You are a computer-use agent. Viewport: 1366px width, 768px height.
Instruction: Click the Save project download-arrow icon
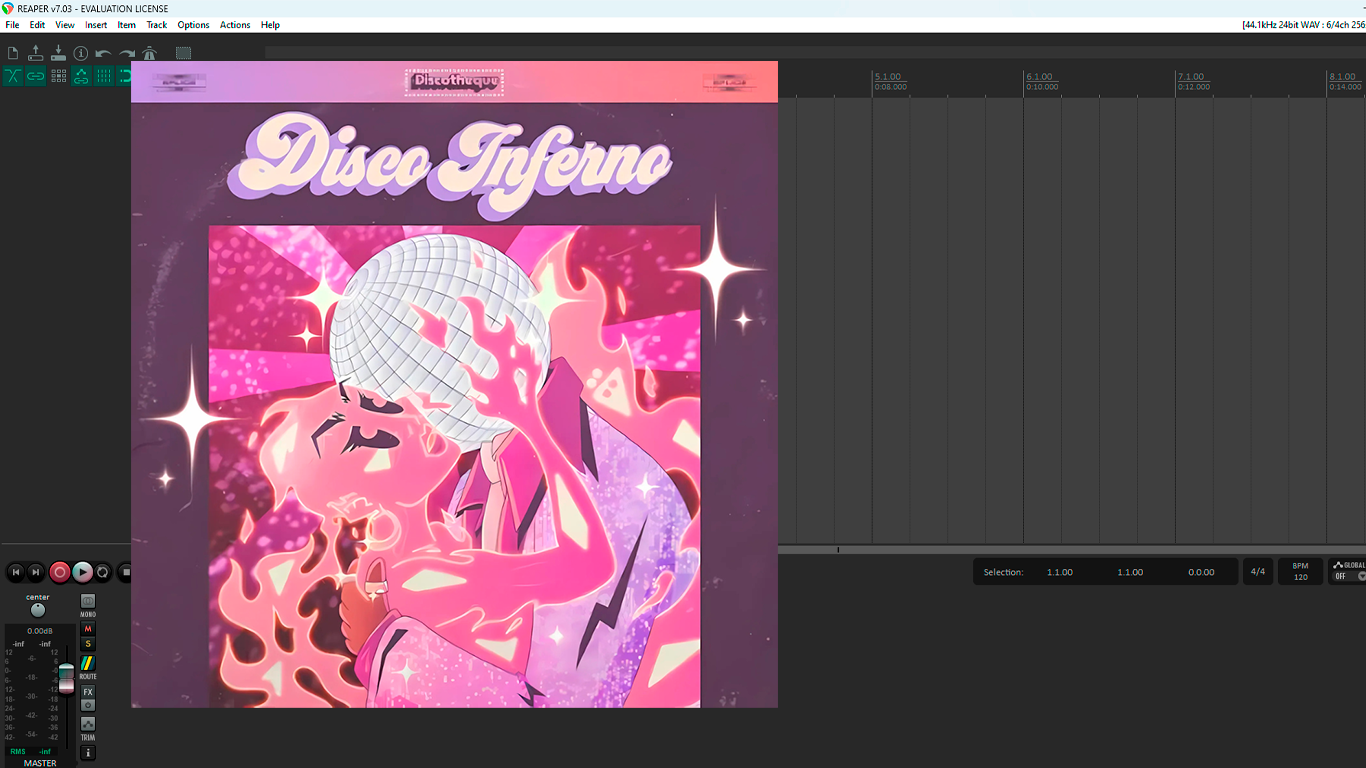click(58, 53)
